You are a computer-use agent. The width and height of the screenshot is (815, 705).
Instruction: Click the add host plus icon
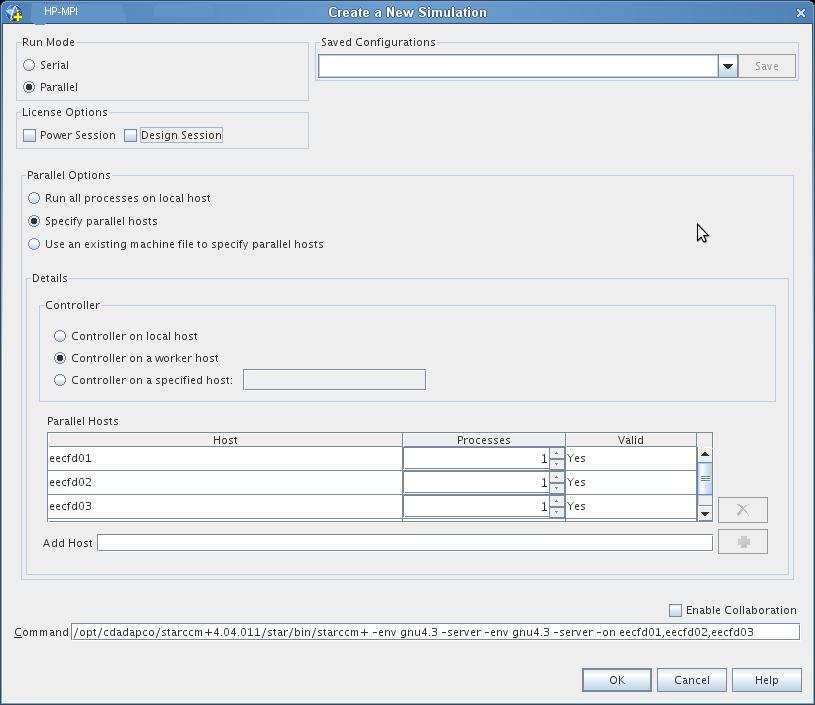point(743,543)
